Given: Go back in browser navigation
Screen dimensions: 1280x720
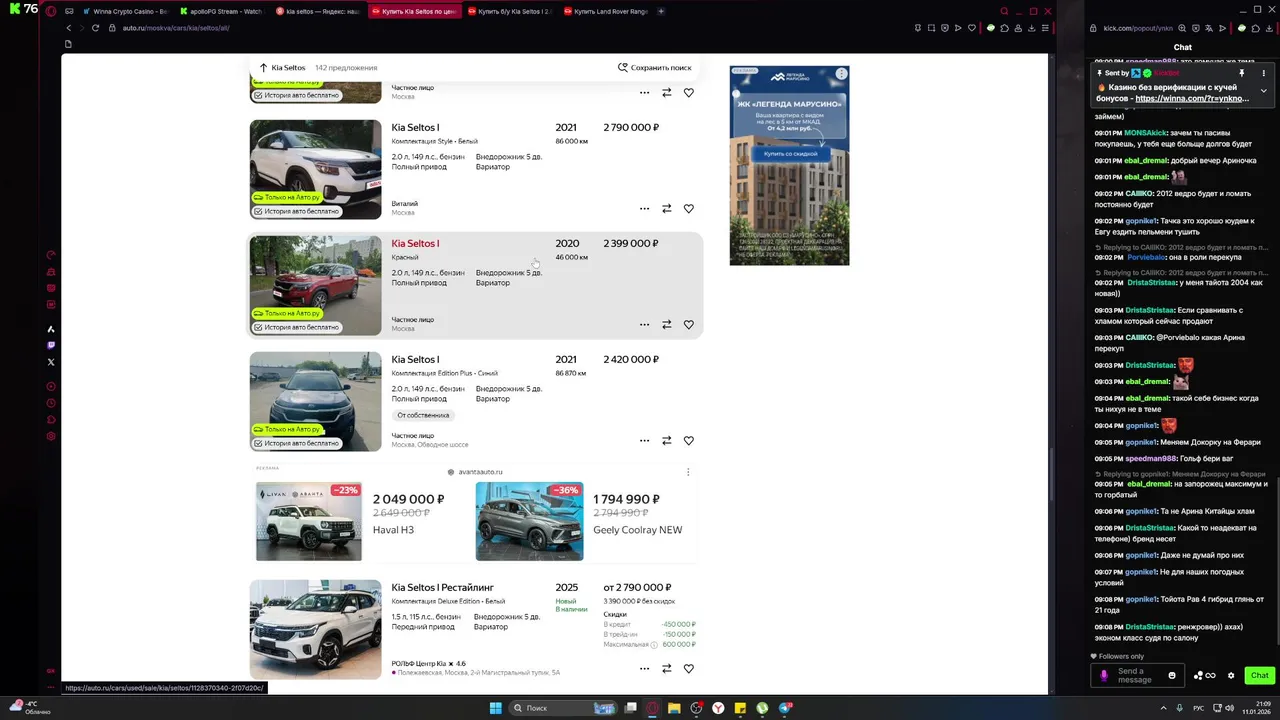Looking at the screenshot, I should coord(68,28).
